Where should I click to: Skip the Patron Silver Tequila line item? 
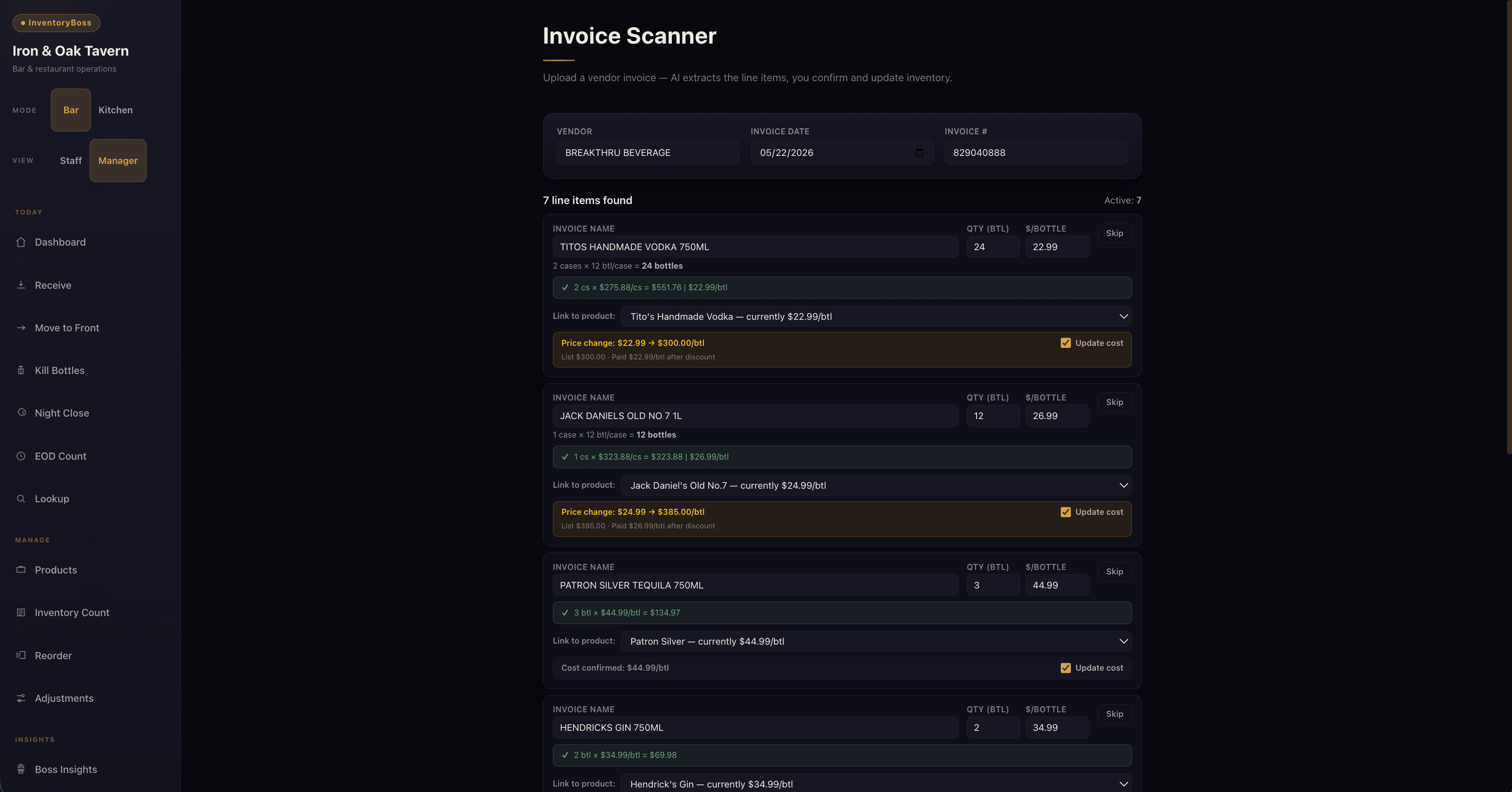tap(1114, 571)
